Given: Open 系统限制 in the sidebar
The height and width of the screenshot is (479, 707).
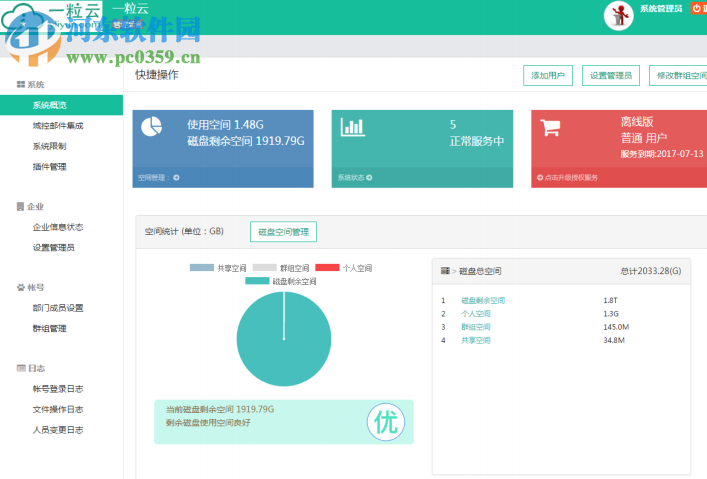Looking at the screenshot, I should 50,146.
